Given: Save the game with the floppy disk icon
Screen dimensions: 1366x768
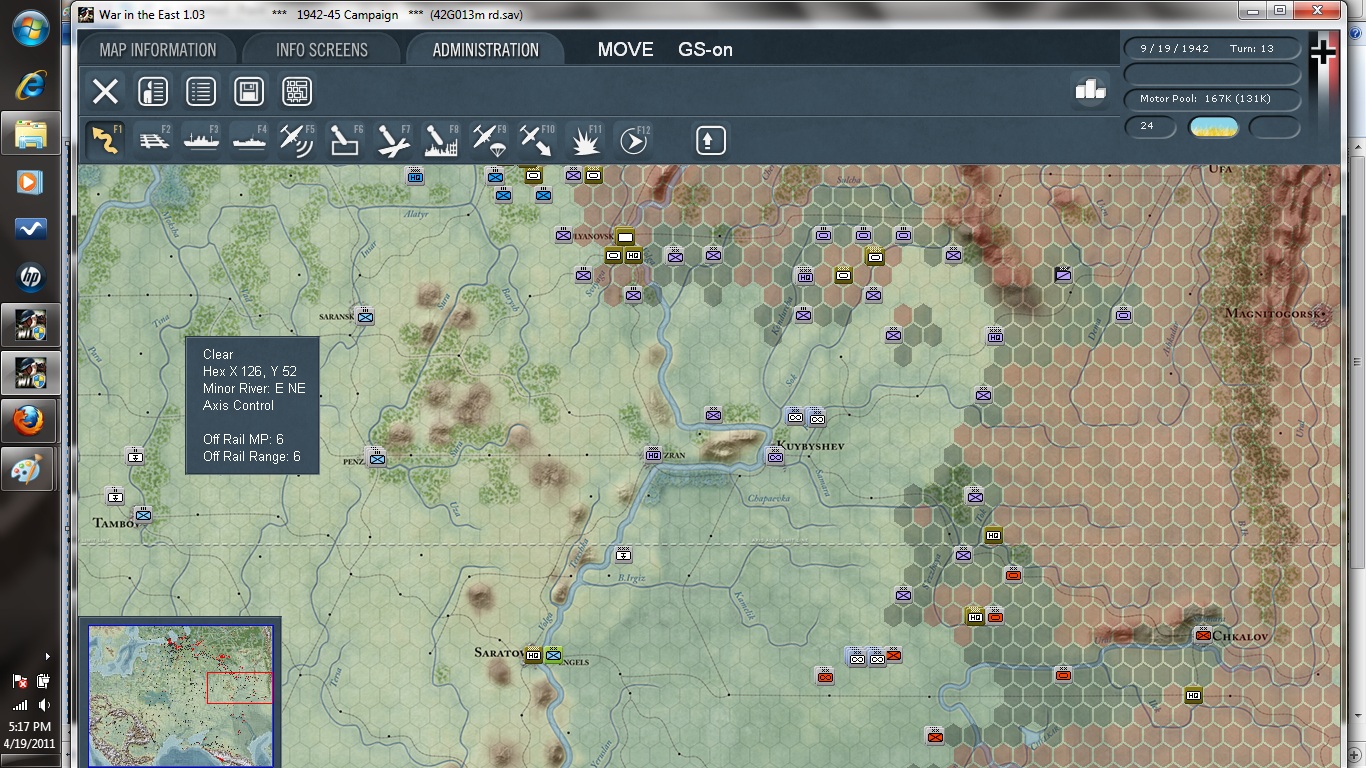Looking at the screenshot, I should tap(249, 92).
